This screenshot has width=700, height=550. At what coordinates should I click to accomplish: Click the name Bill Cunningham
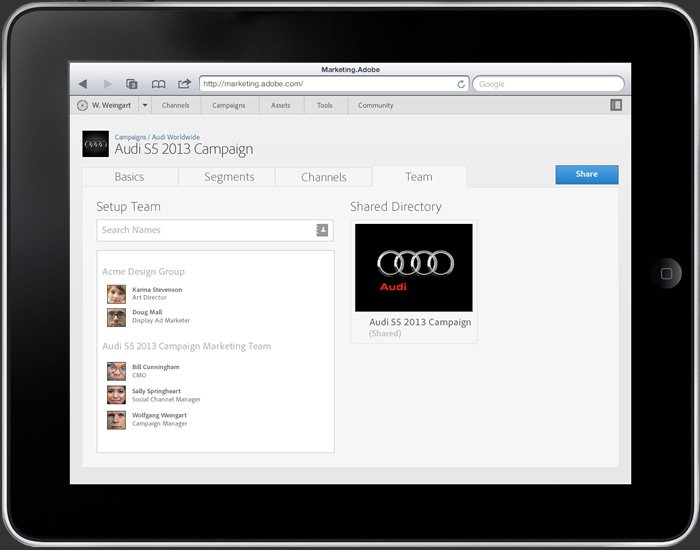click(x=156, y=367)
